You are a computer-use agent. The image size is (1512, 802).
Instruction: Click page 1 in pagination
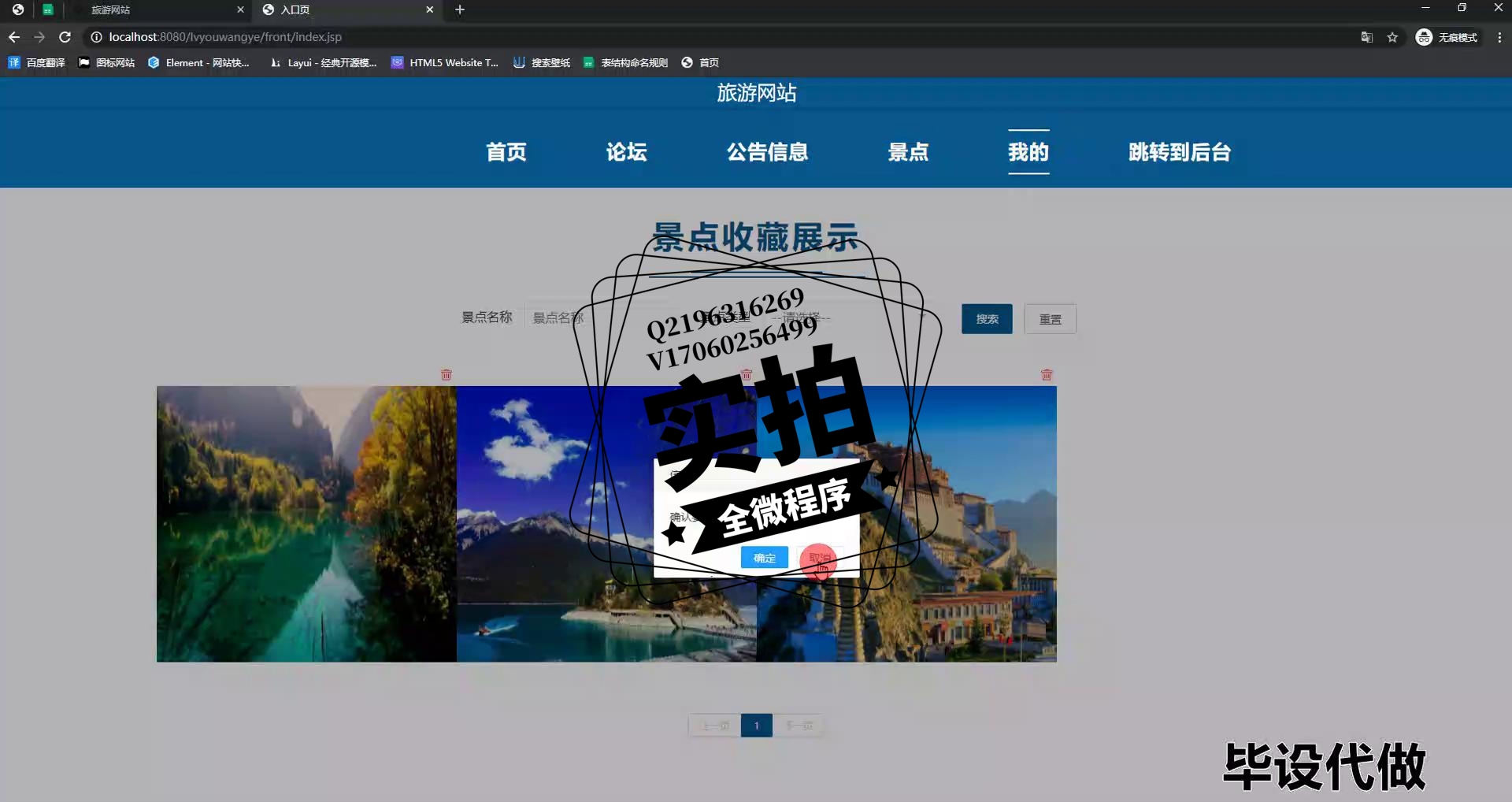click(x=756, y=726)
